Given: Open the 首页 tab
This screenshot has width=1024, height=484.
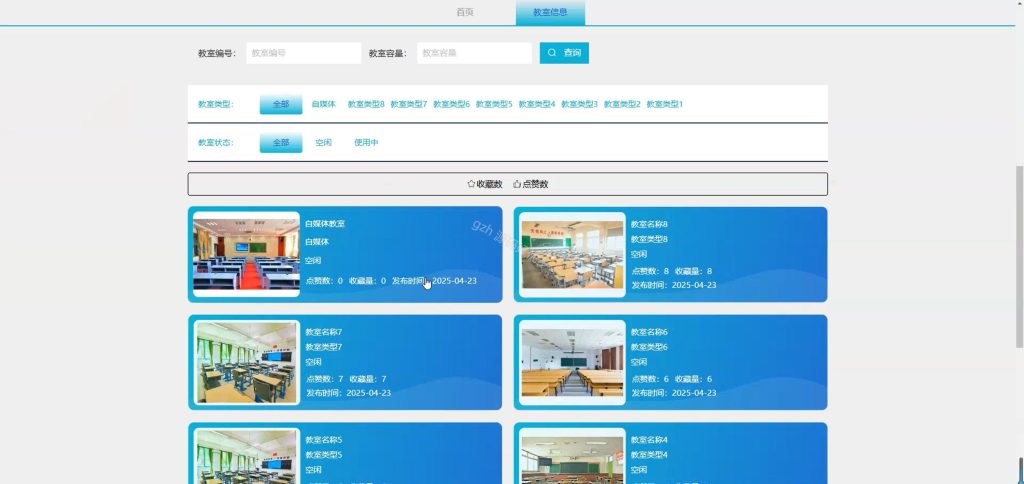Looking at the screenshot, I should (x=465, y=12).
